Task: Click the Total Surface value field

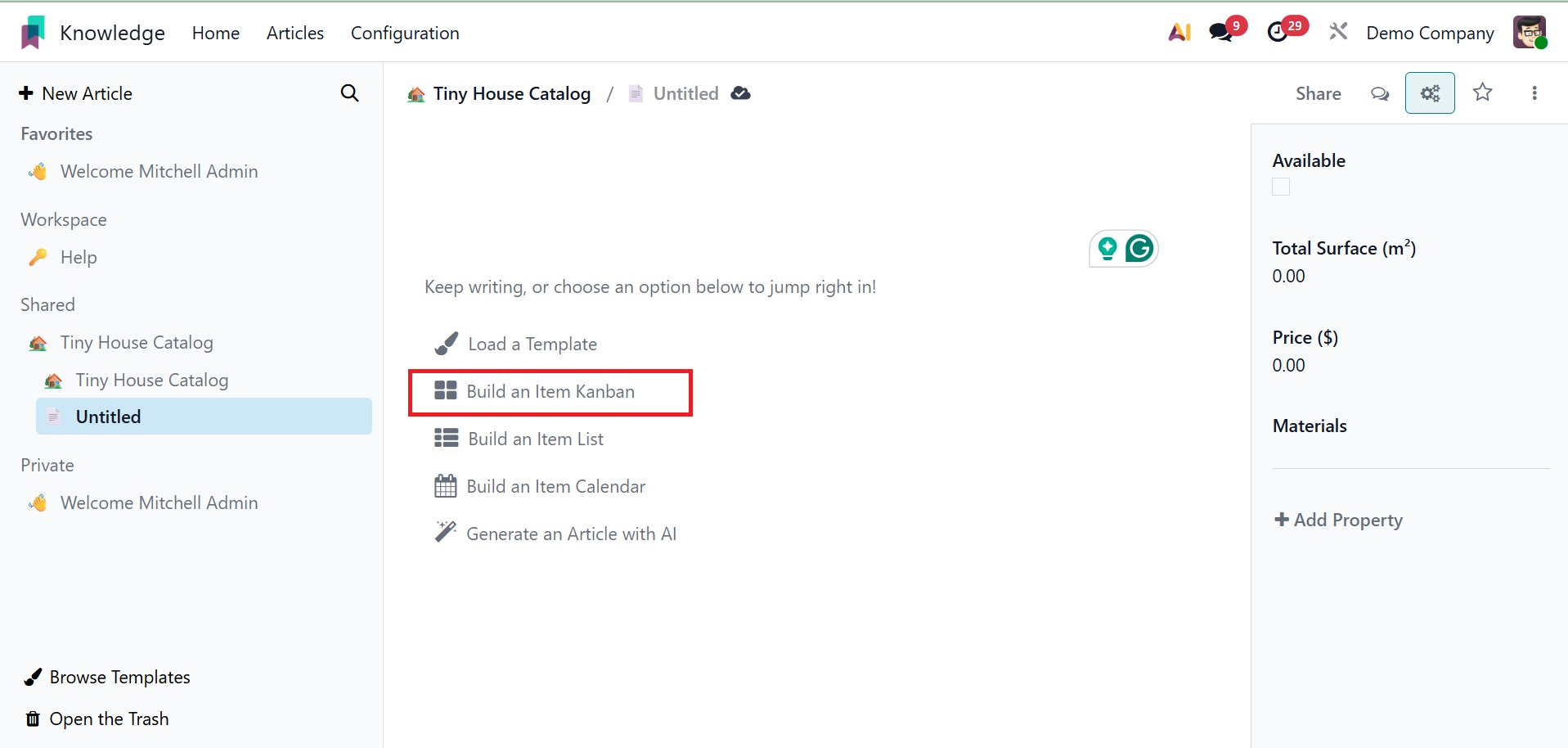Action: (x=1289, y=277)
